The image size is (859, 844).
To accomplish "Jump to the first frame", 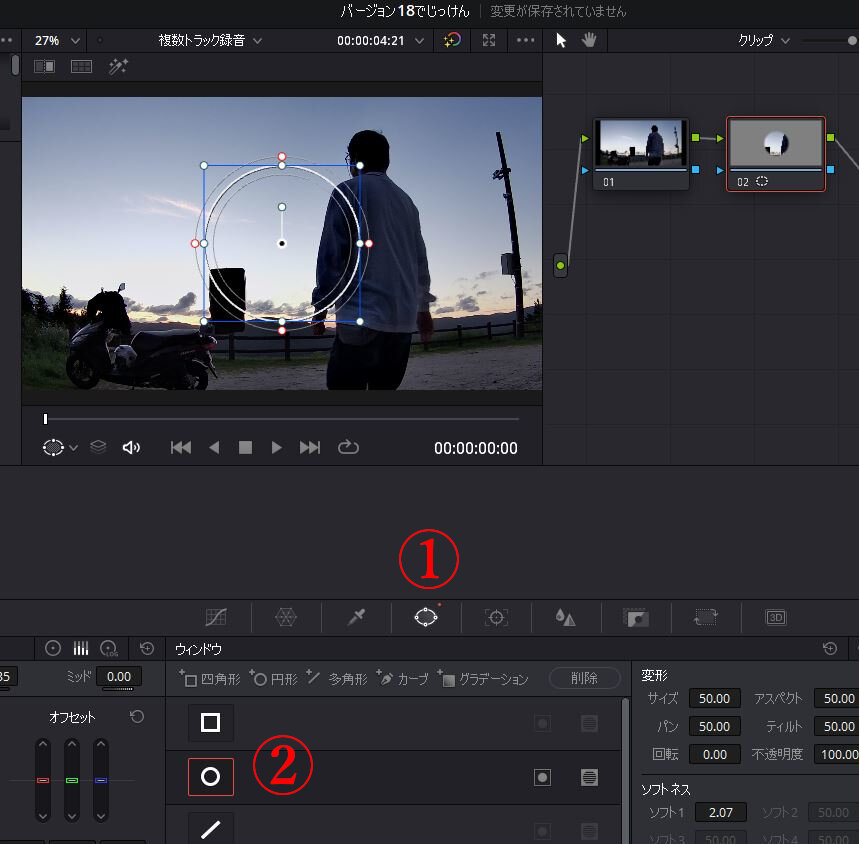I will coord(181,447).
